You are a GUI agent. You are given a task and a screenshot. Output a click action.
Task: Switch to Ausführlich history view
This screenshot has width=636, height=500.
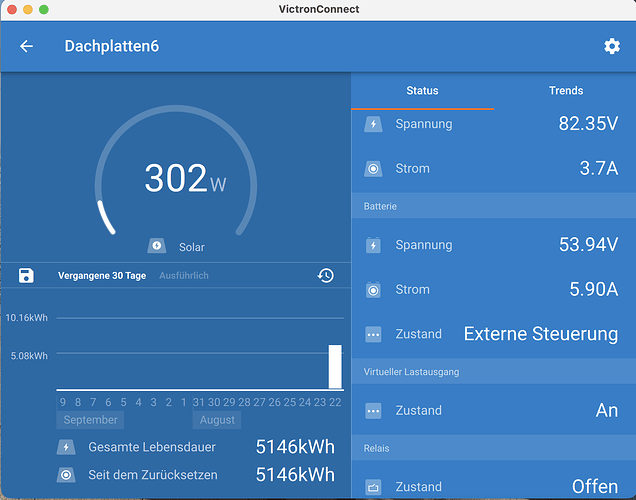point(184,276)
